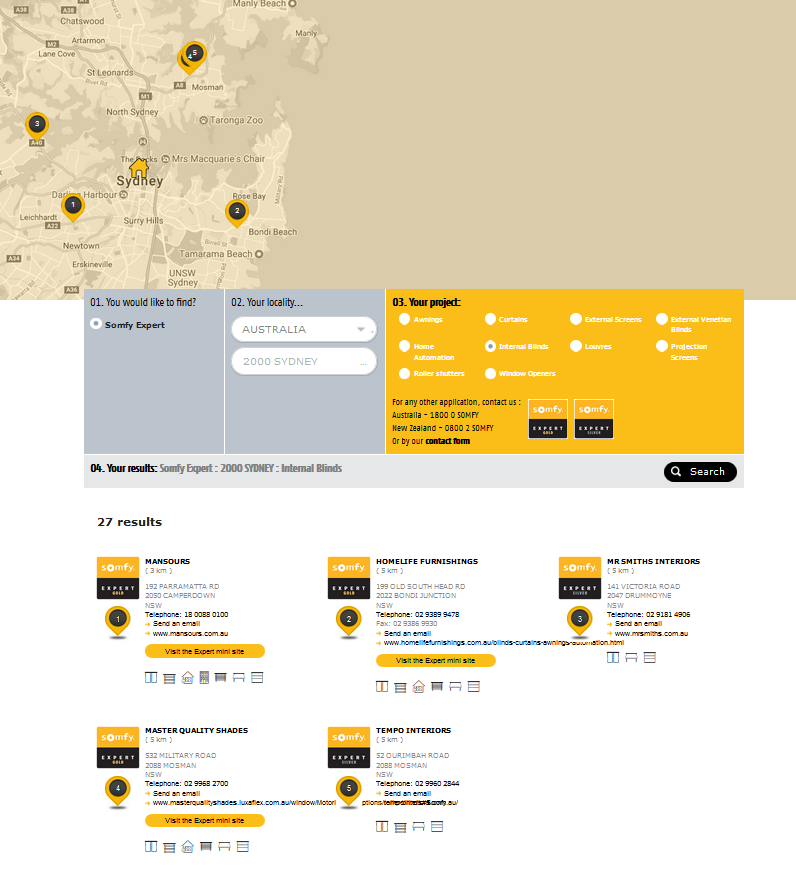Image resolution: width=796 pixels, height=872 pixels.
Task: Click Tempo Interiors' awning icon
Action: click(x=418, y=826)
